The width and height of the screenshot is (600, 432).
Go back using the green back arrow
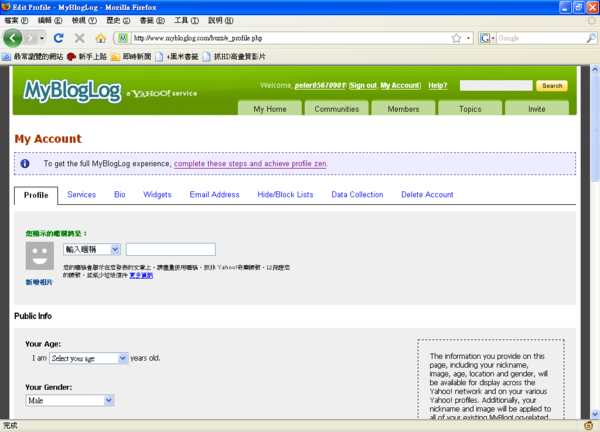pyautogui.click(x=13, y=38)
